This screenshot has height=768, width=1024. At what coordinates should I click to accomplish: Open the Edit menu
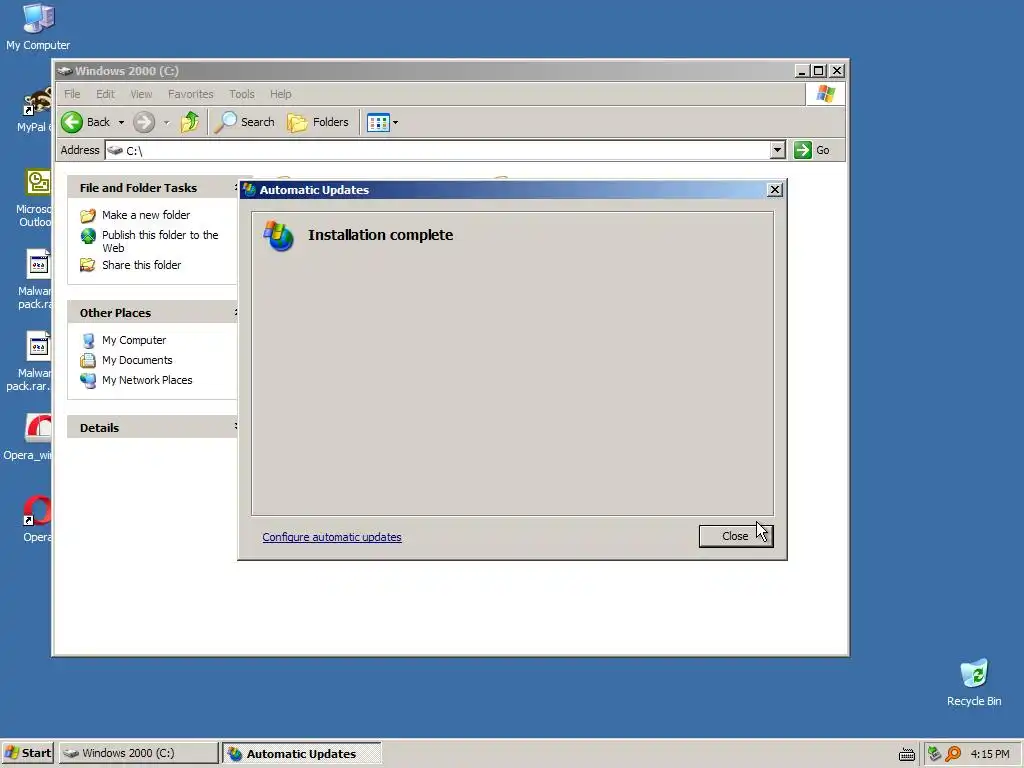click(105, 94)
